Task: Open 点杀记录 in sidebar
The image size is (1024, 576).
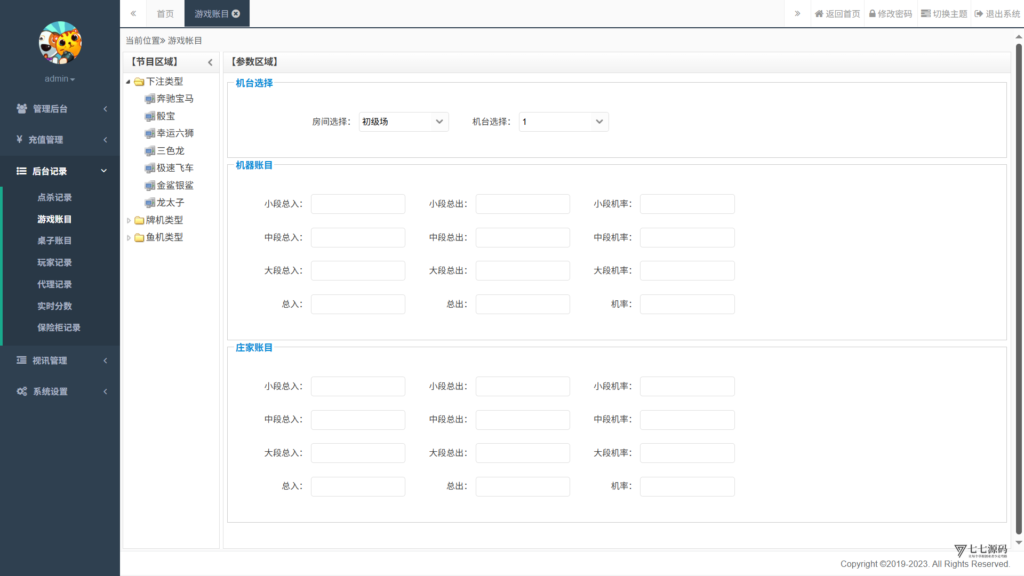Action: [x=54, y=197]
